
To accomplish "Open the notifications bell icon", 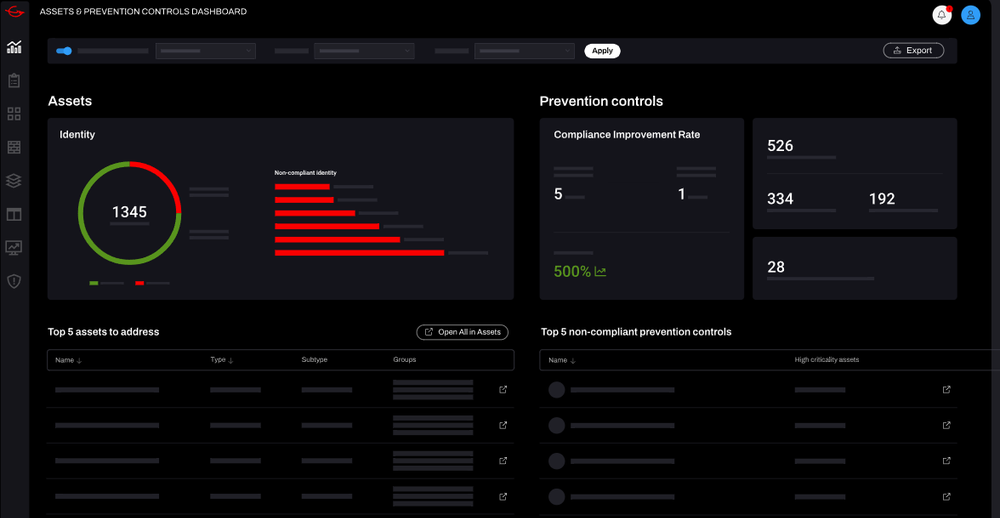I will click(941, 15).
